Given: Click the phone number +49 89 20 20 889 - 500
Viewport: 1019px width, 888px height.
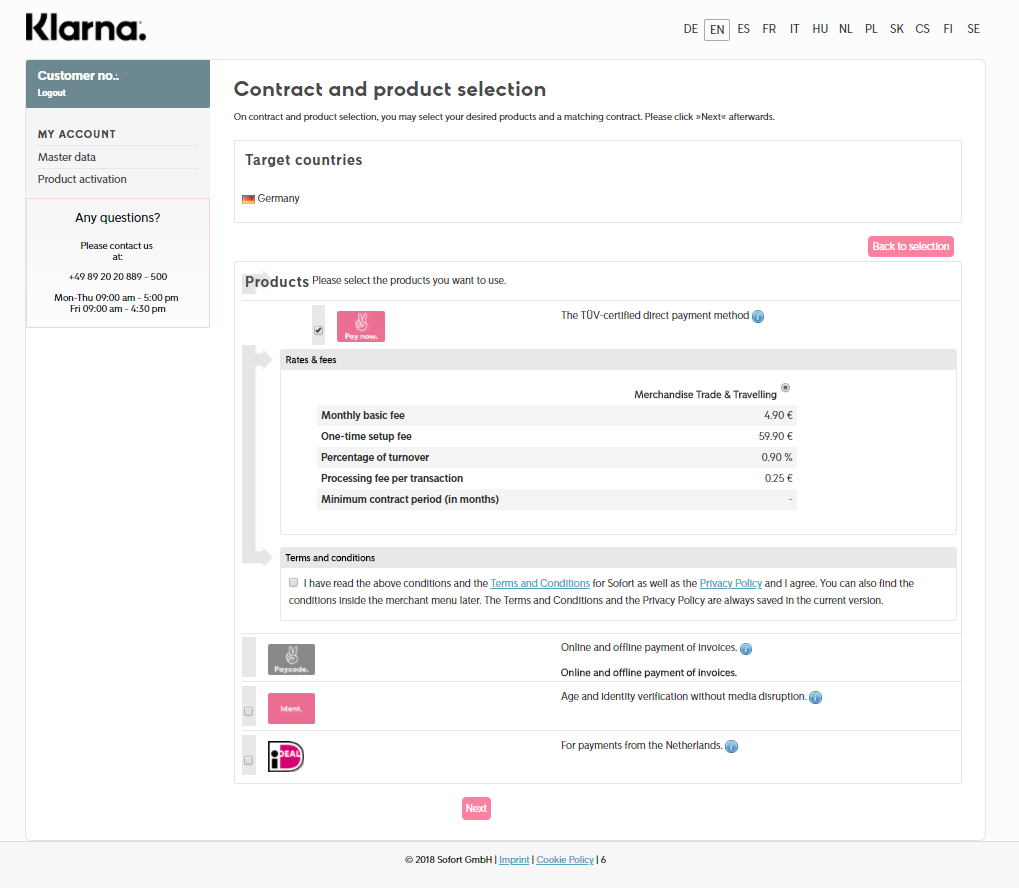Looking at the screenshot, I should pyautogui.click(x=118, y=276).
